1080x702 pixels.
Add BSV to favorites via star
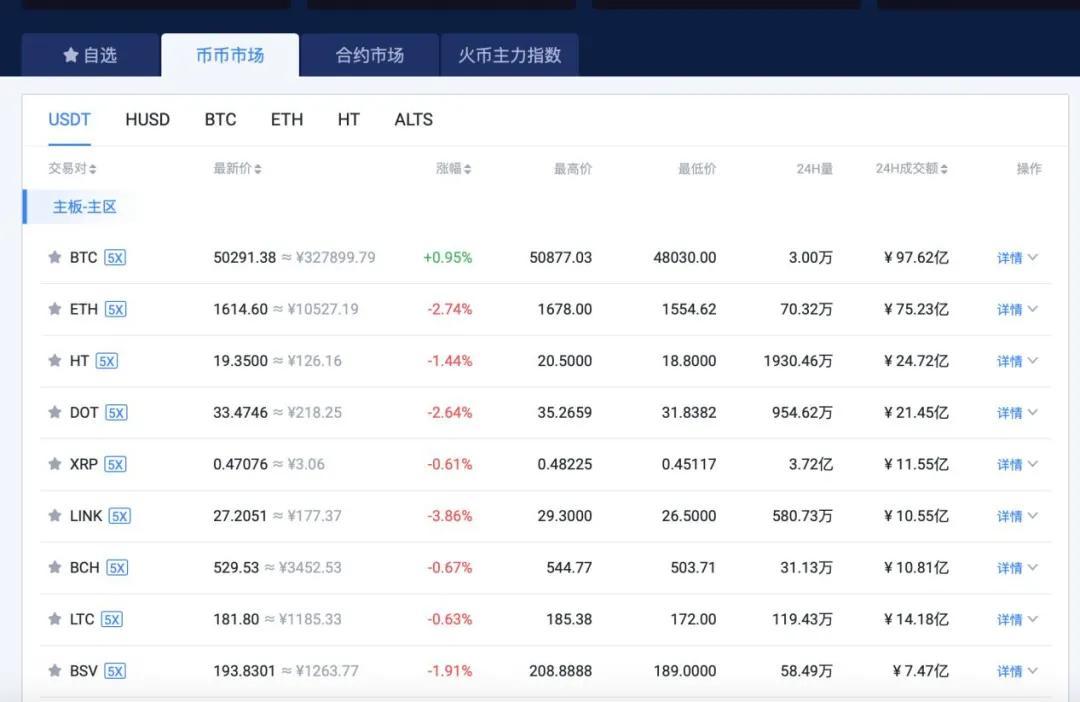click(55, 670)
